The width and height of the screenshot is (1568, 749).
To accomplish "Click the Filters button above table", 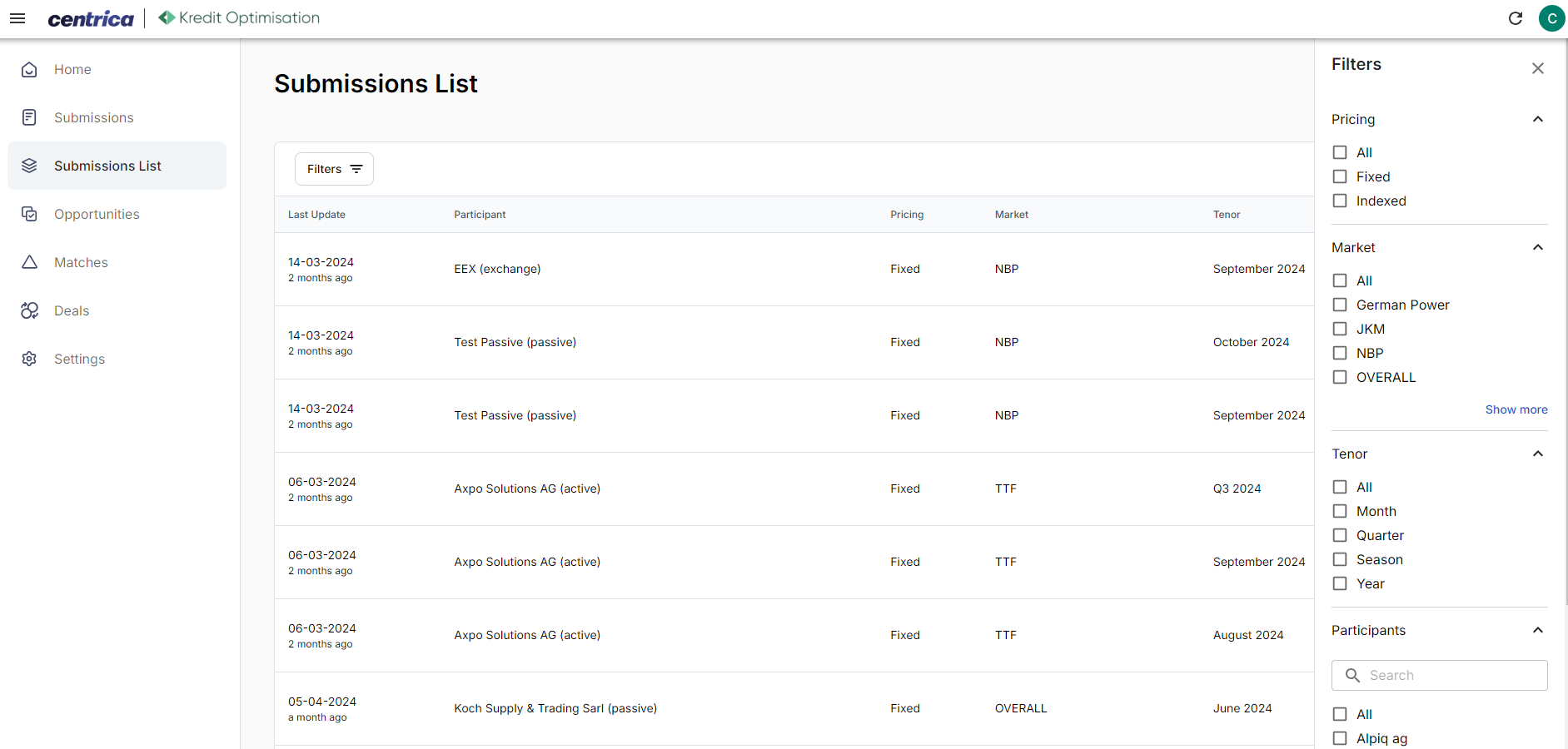I will coord(334,169).
